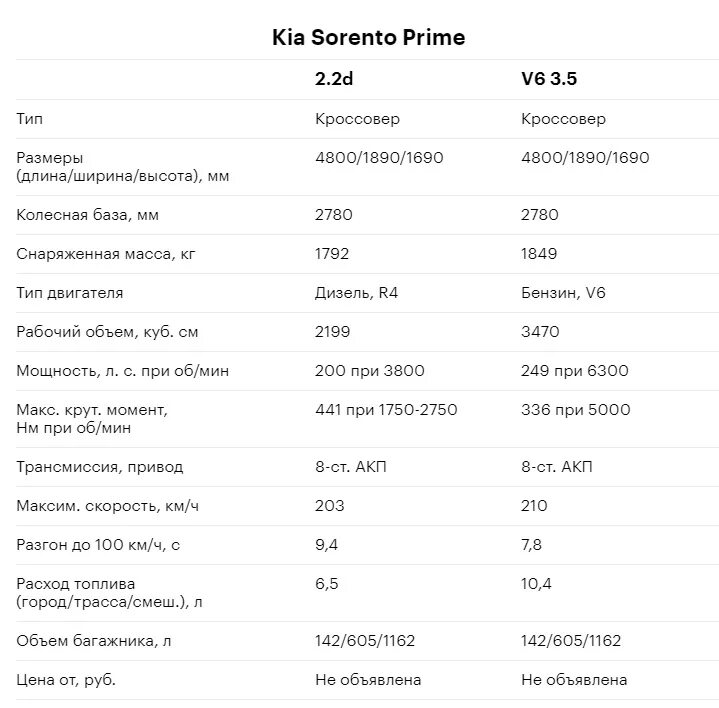
Task: Click the 'Колесная база, мм' row label
Action: pos(87,215)
